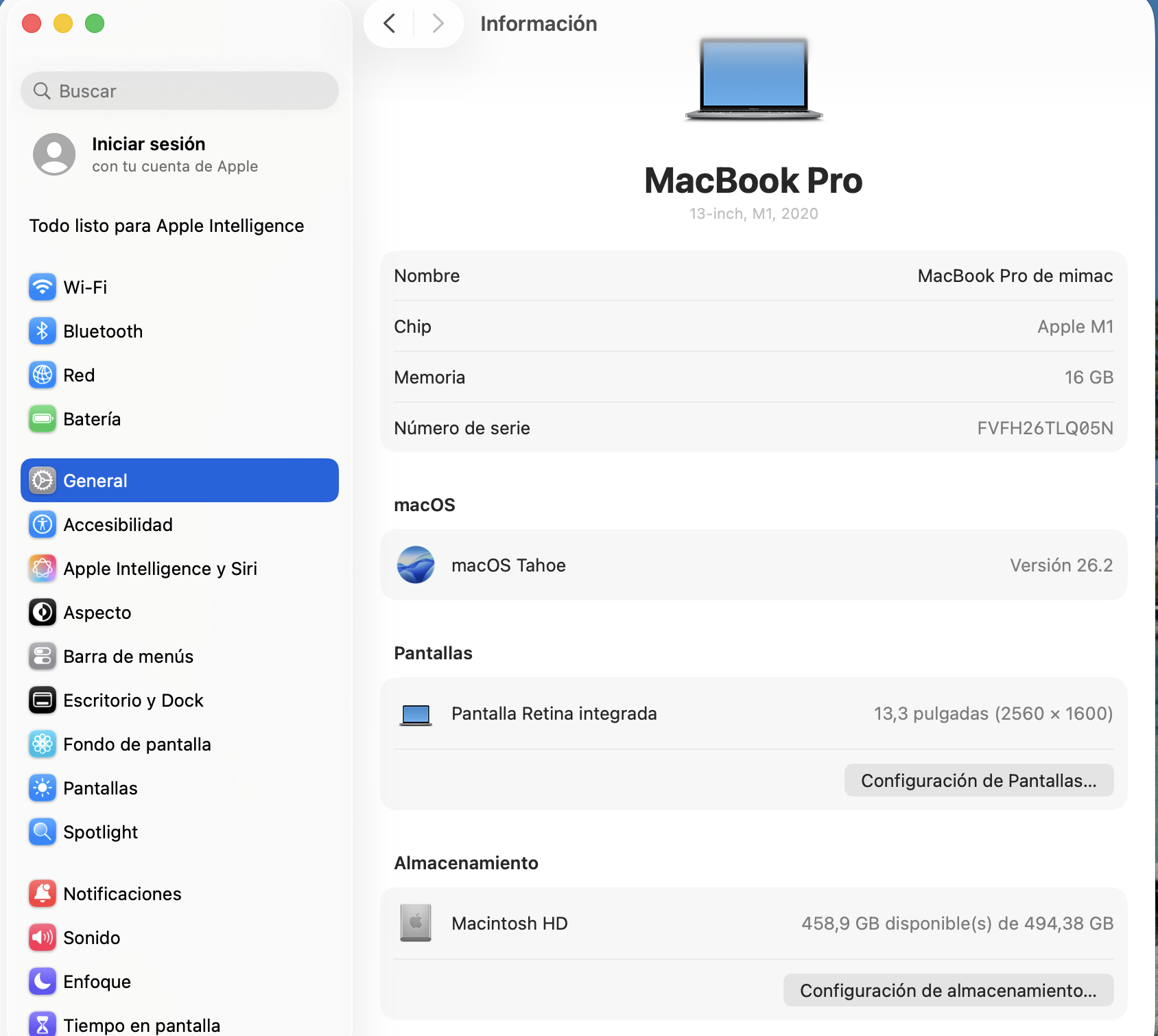Open Enfoque moon icon
Viewport: 1158px width, 1036px height.
coord(43,981)
